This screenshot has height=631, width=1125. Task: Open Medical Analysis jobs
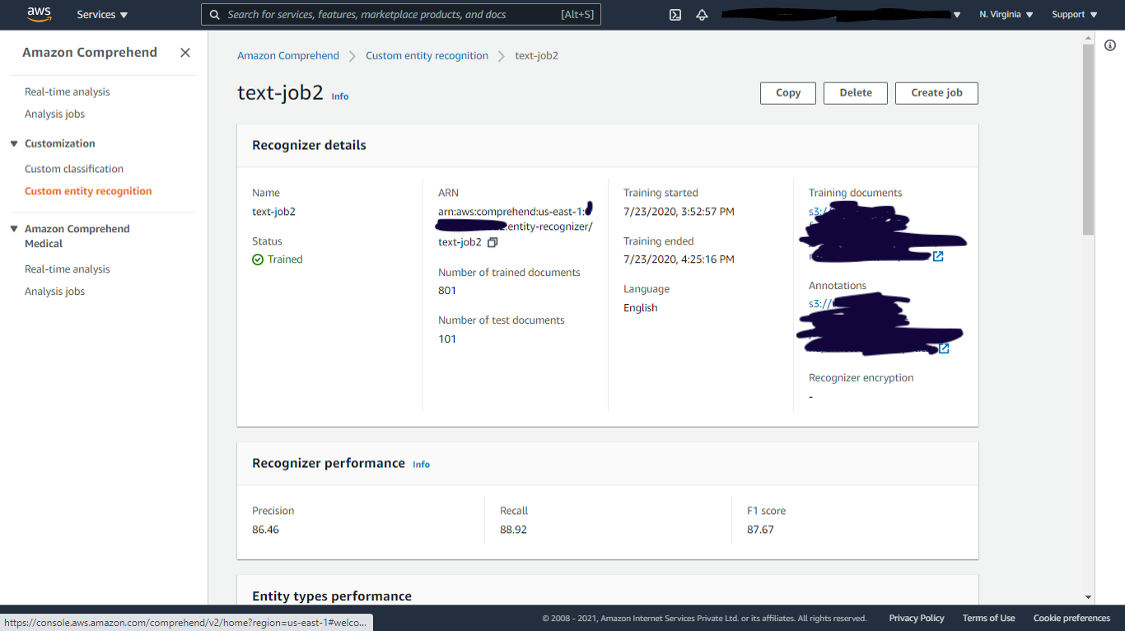point(55,291)
